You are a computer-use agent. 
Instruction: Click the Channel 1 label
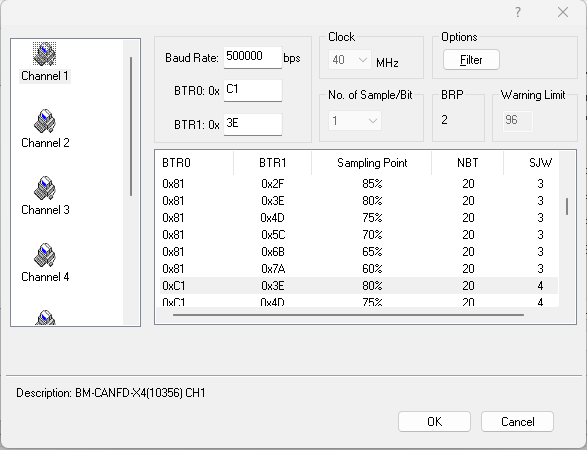[x=45, y=76]
